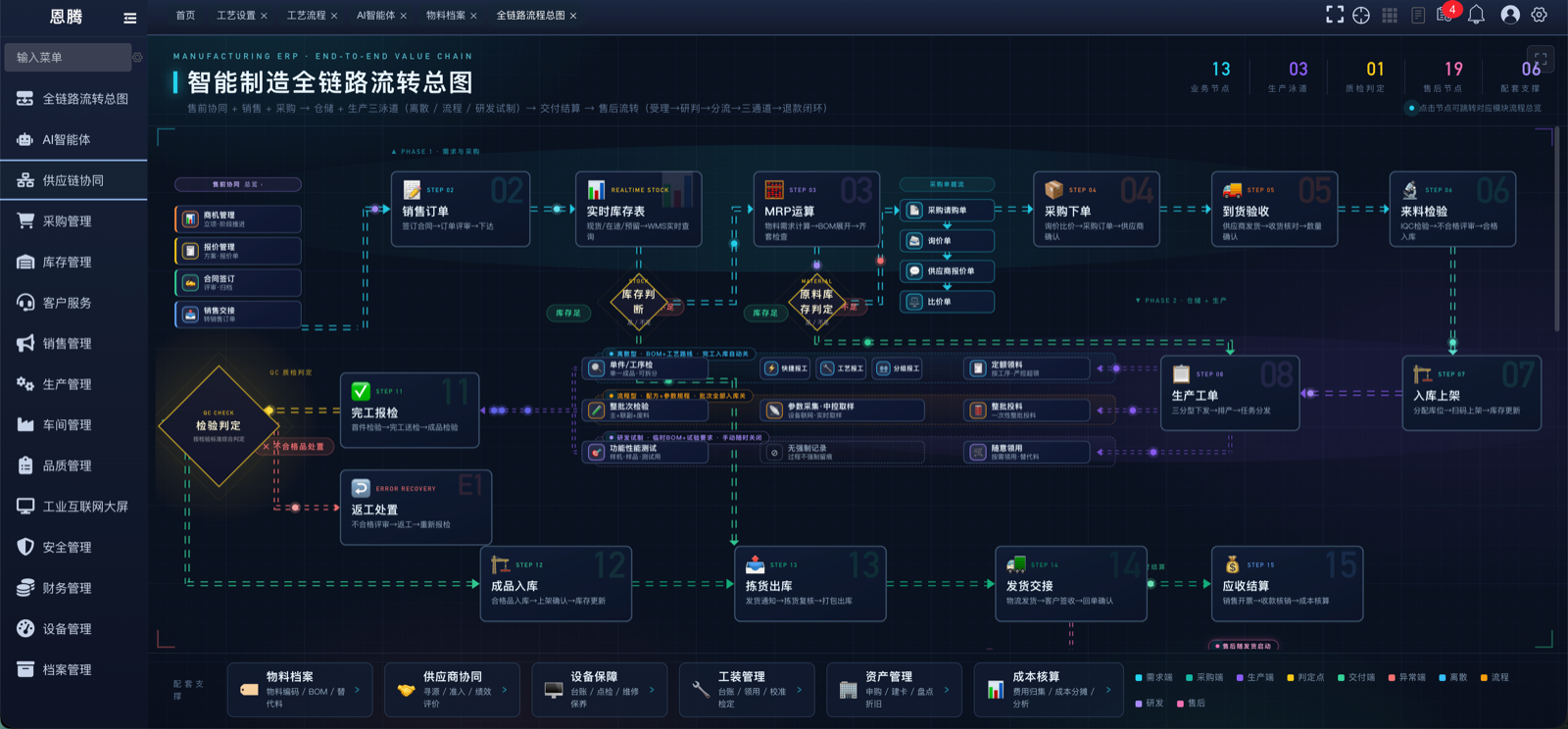Expand the 资产管理 support card arrow
The width and height of the screenshot is (1568, 729).
tap(947, 690)
